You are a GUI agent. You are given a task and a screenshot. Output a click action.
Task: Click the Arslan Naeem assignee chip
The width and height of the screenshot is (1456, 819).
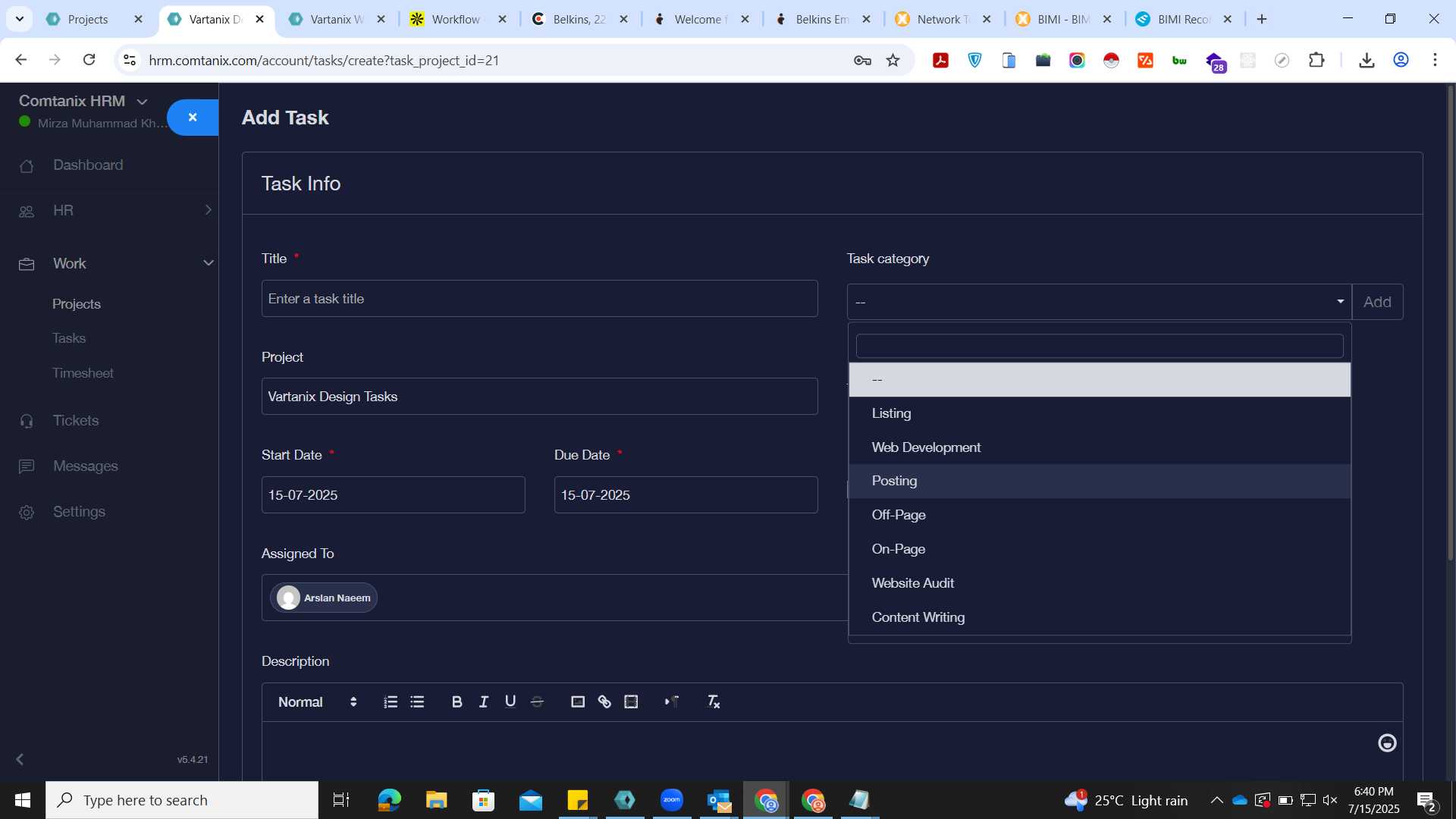[324, 598]
